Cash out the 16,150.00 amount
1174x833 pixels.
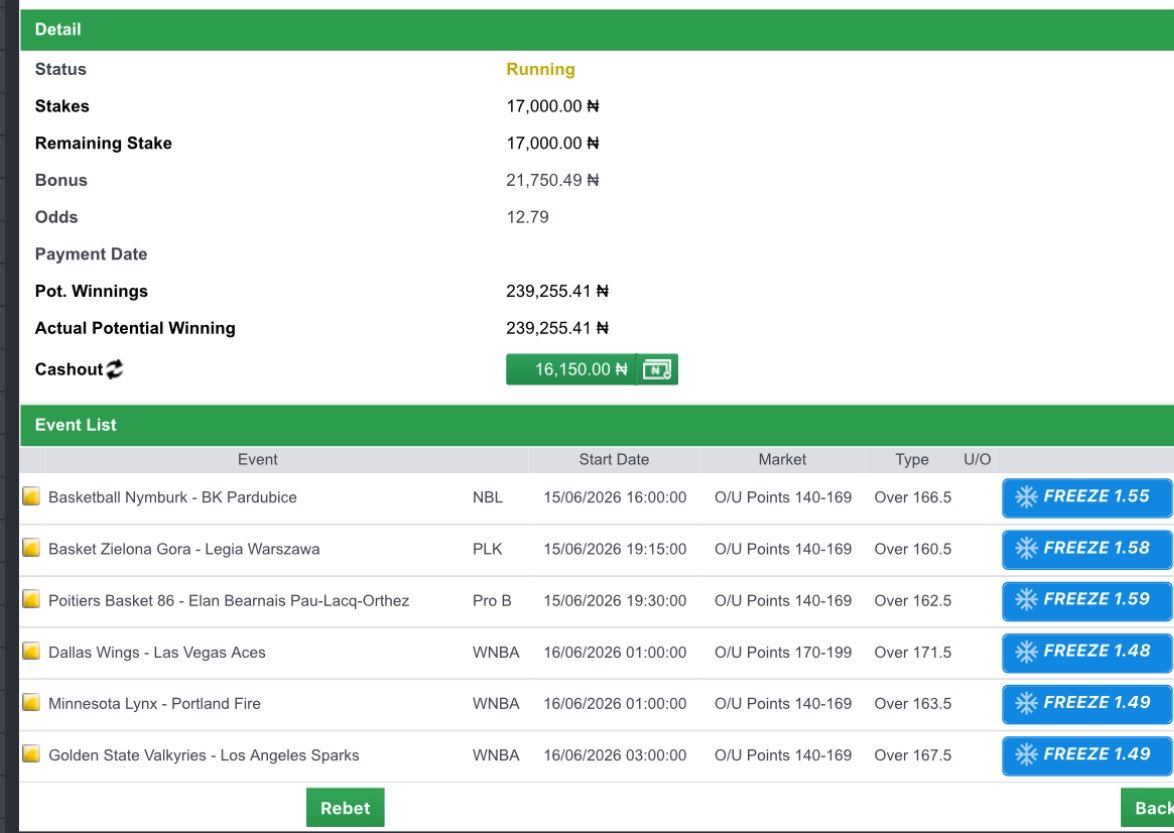[571, 369]
